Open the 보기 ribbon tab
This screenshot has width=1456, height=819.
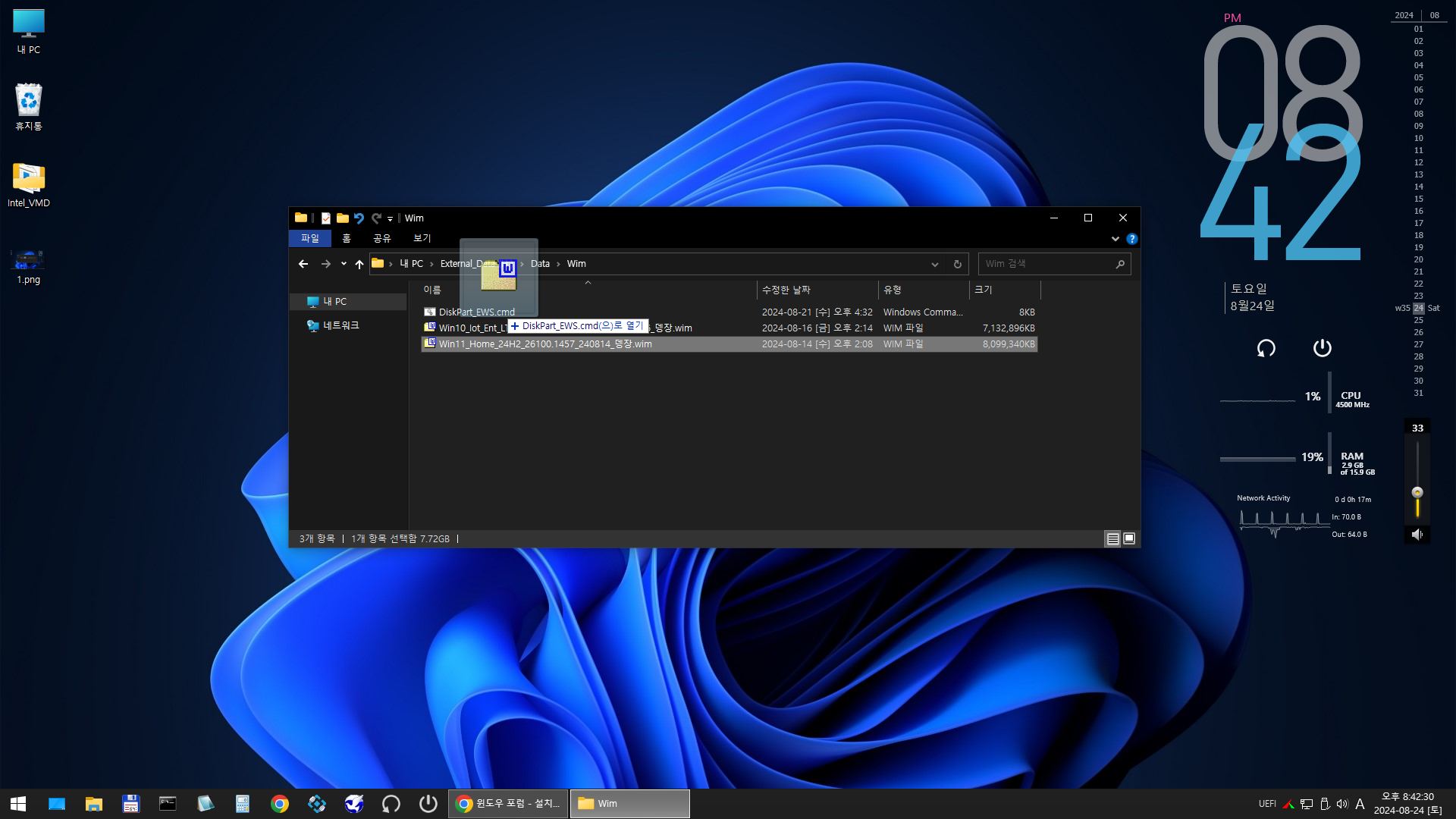pyautogui.click(x=422, y=238)
